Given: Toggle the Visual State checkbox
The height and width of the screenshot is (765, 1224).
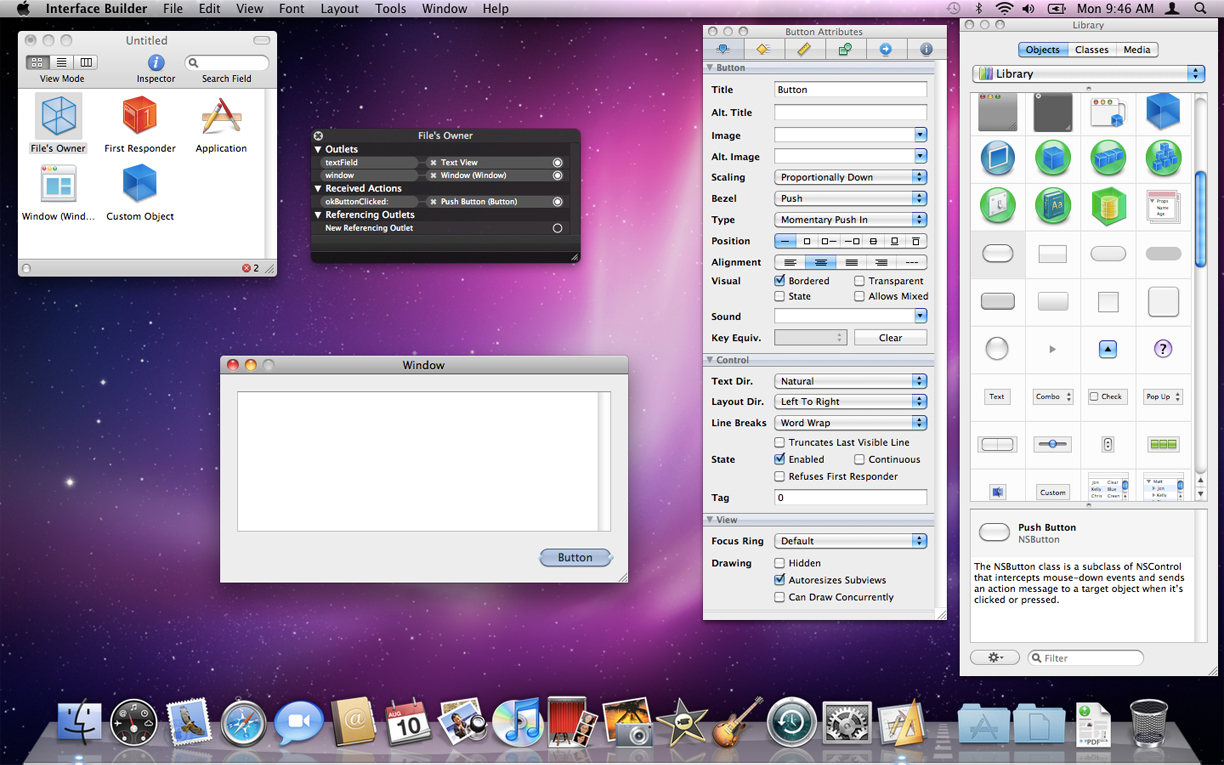Looking at the screenshot, I should [780, 296].
